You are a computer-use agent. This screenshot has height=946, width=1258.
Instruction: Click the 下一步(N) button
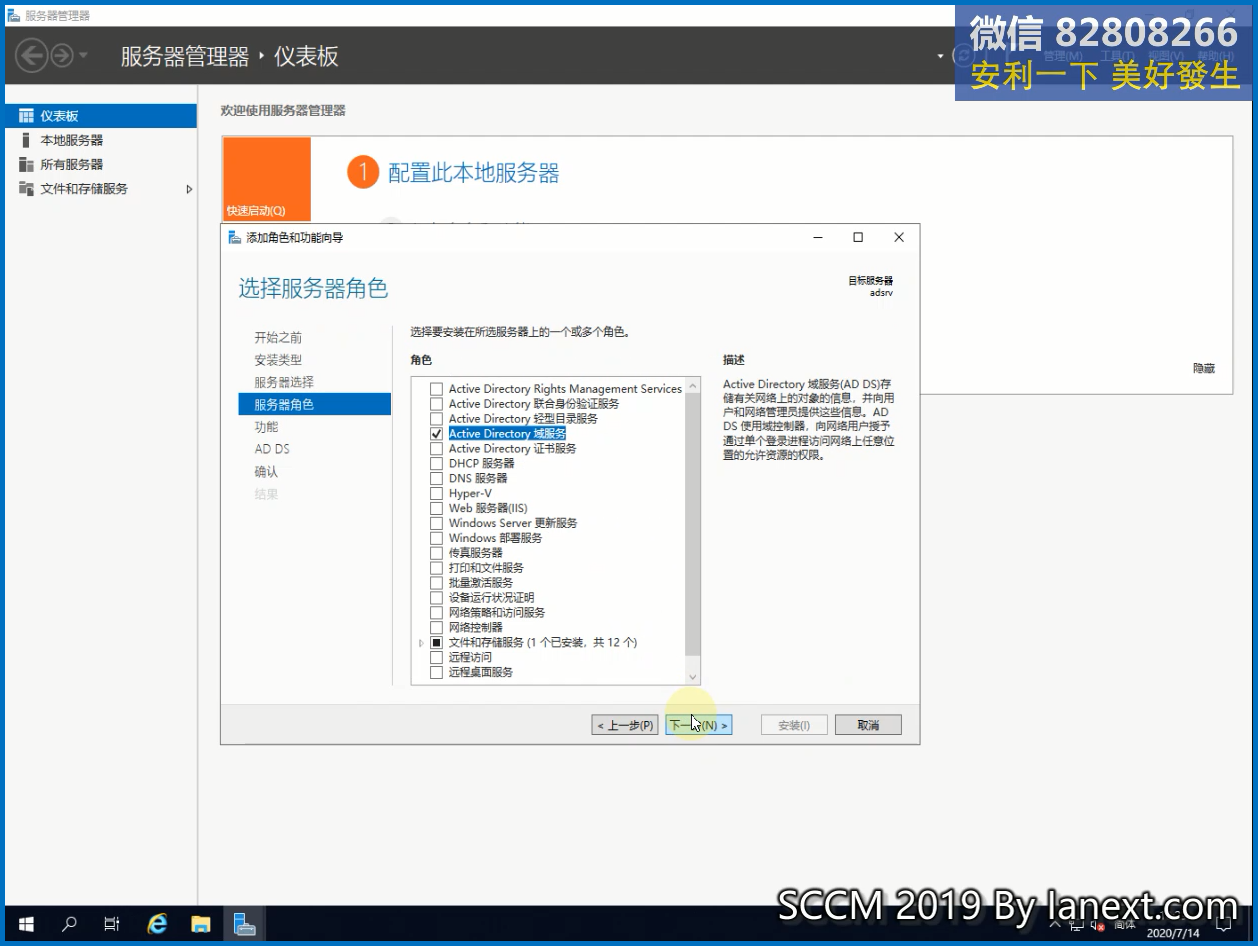[699, 725]
